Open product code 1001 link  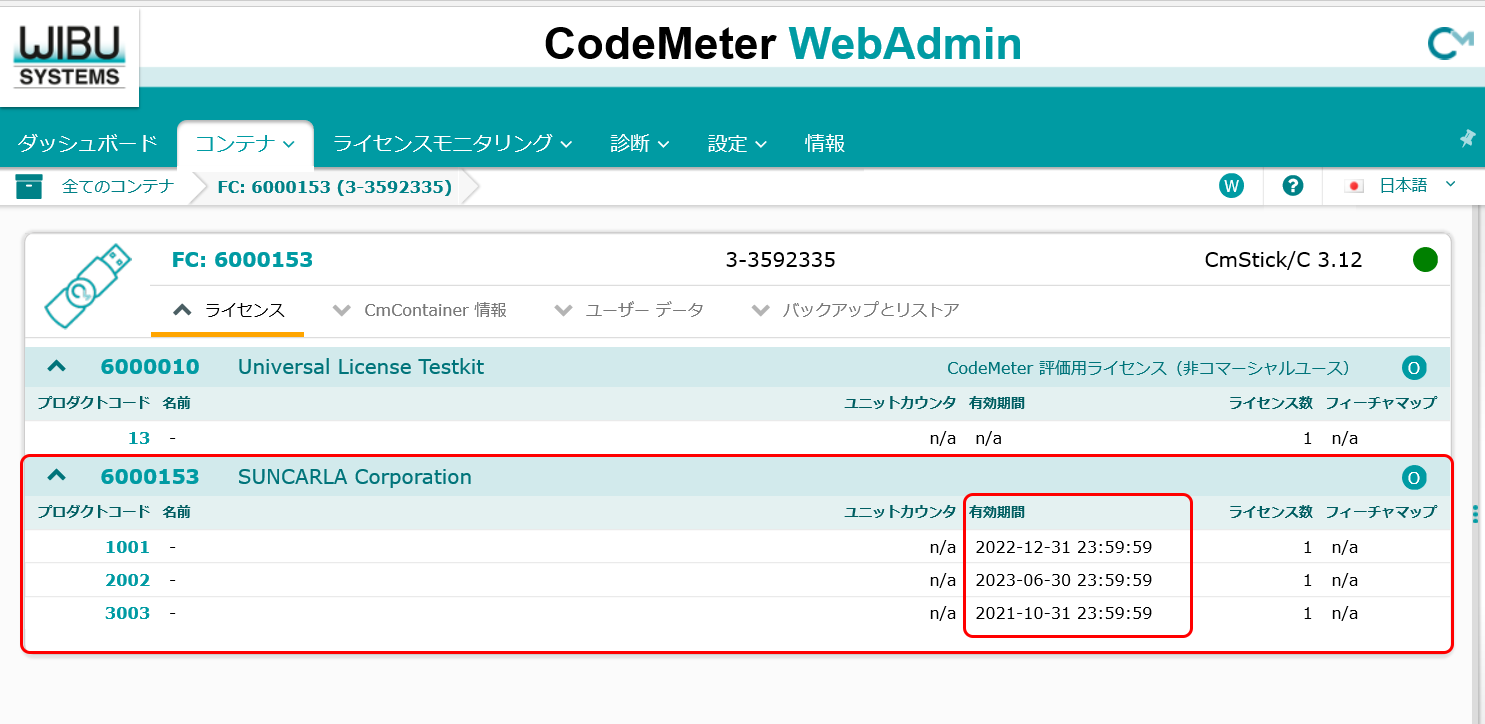[x=127, y=547]
